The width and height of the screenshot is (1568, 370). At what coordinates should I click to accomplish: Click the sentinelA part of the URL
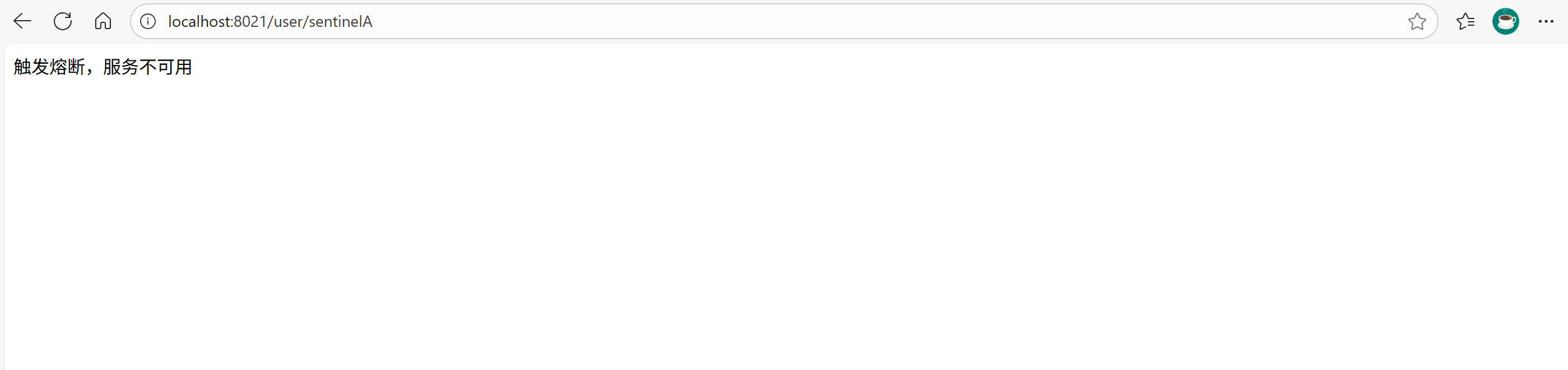(340, 21)
